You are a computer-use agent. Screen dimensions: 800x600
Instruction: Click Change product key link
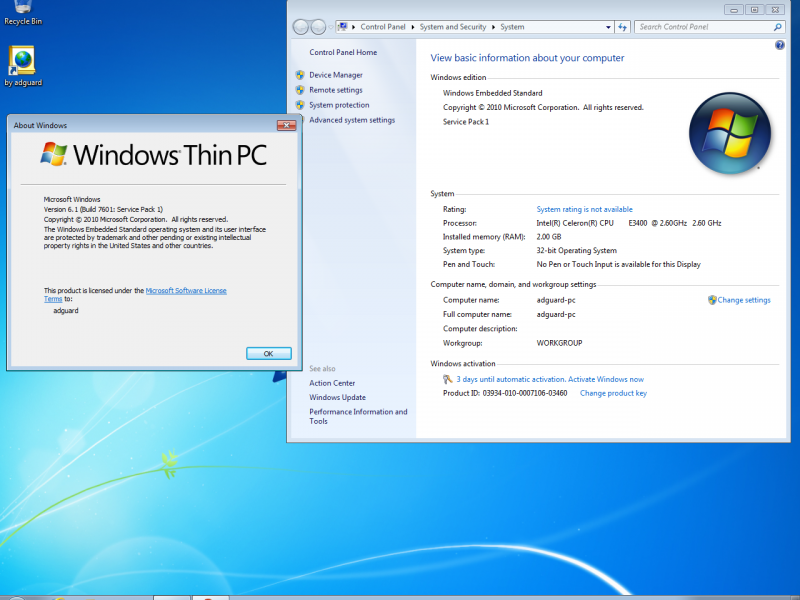[613, 393]
